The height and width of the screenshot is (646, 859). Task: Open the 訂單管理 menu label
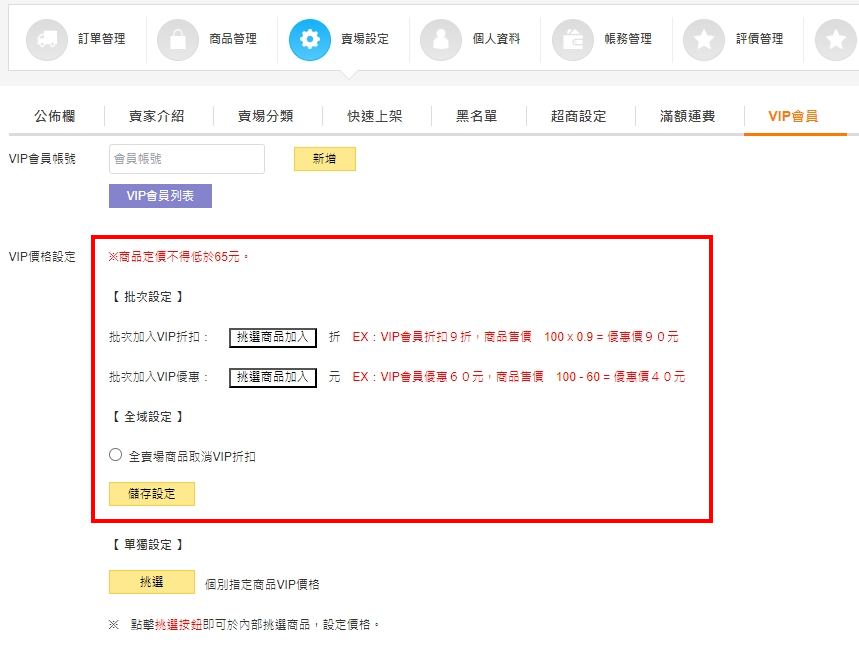click(x=102, y=39)
